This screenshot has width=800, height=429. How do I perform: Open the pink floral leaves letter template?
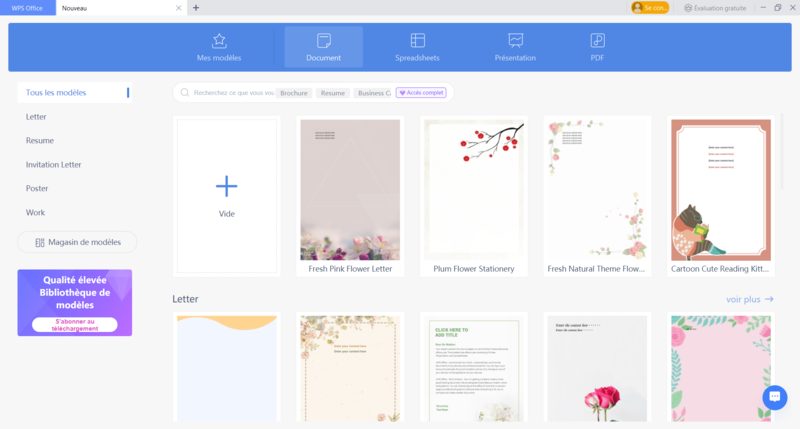tap(721, 367)
